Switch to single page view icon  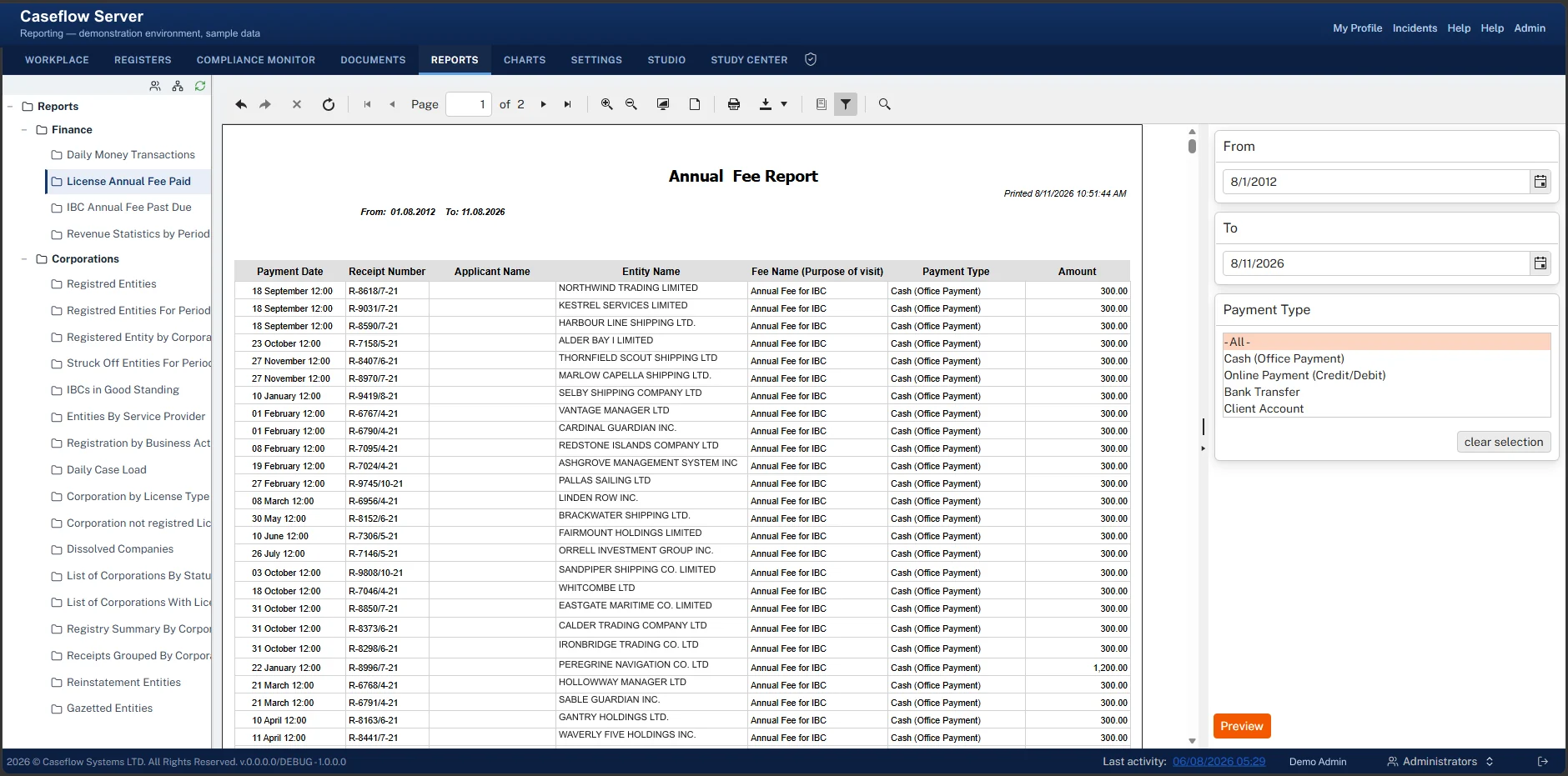(694, 104)
